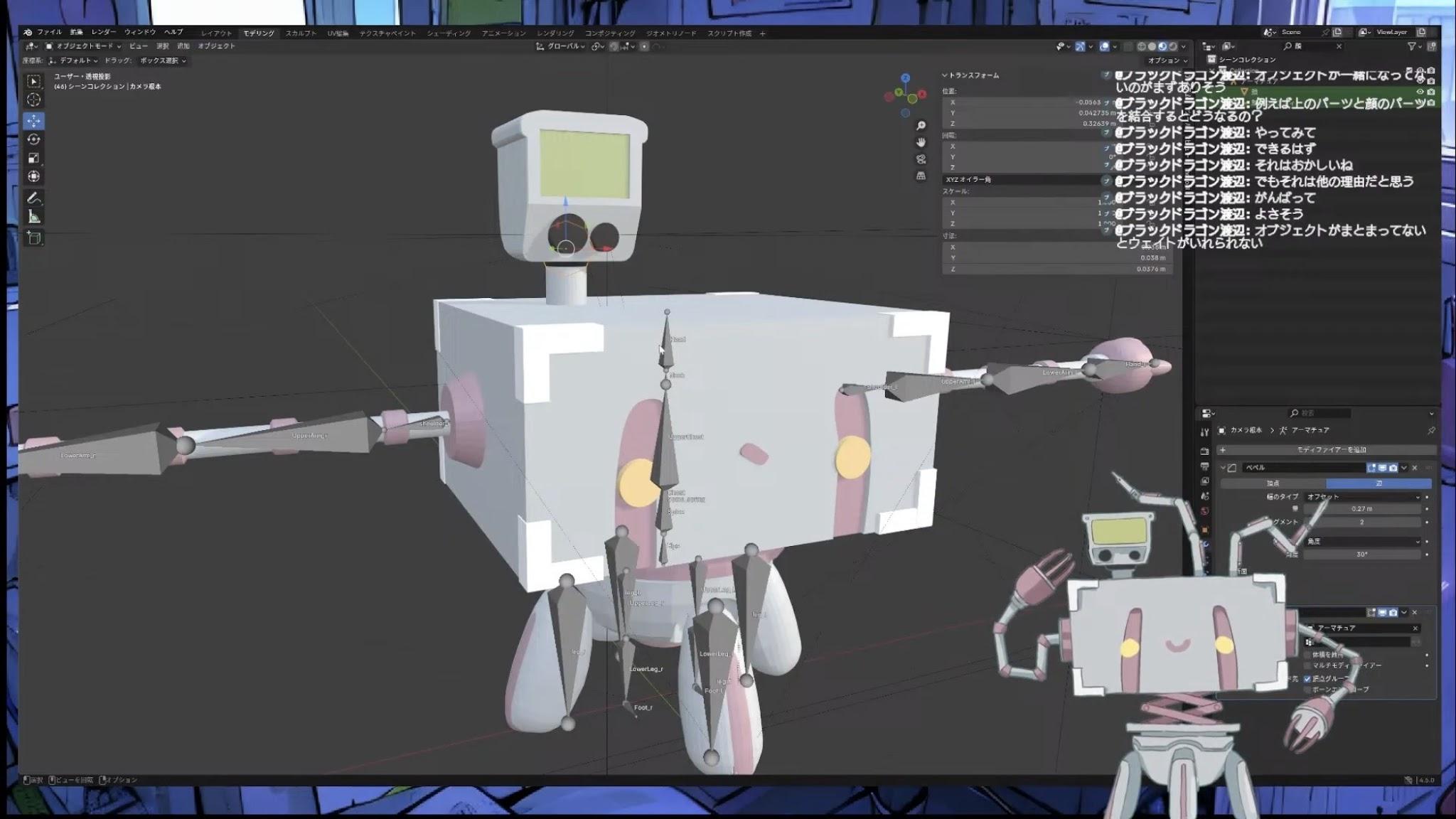Open the Tool properties tab icon

[1204, 432]
